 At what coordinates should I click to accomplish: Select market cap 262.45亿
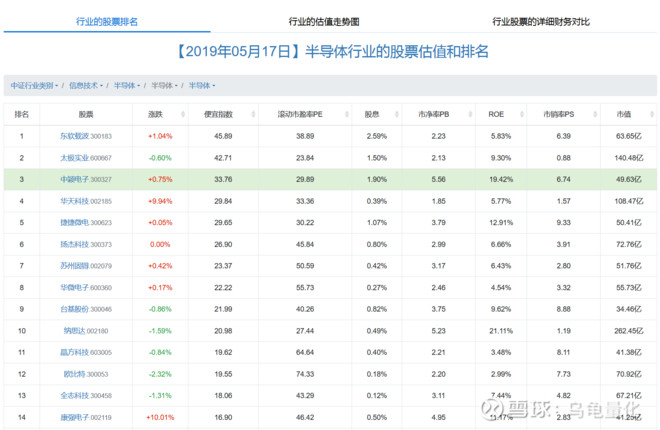(628, 331)
